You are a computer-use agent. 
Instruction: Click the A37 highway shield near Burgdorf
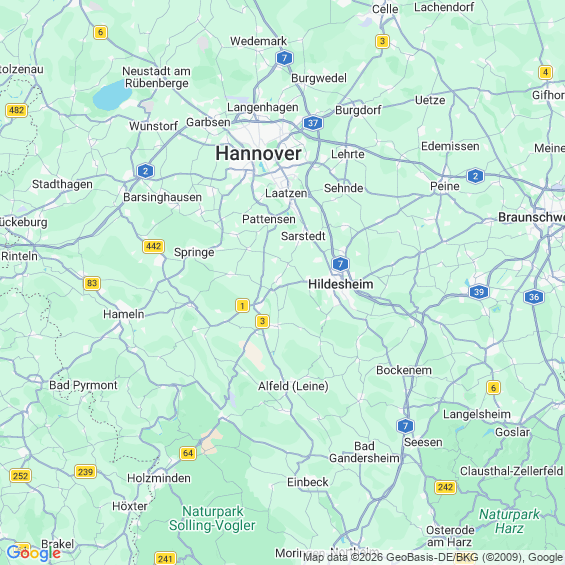[313, 123]
